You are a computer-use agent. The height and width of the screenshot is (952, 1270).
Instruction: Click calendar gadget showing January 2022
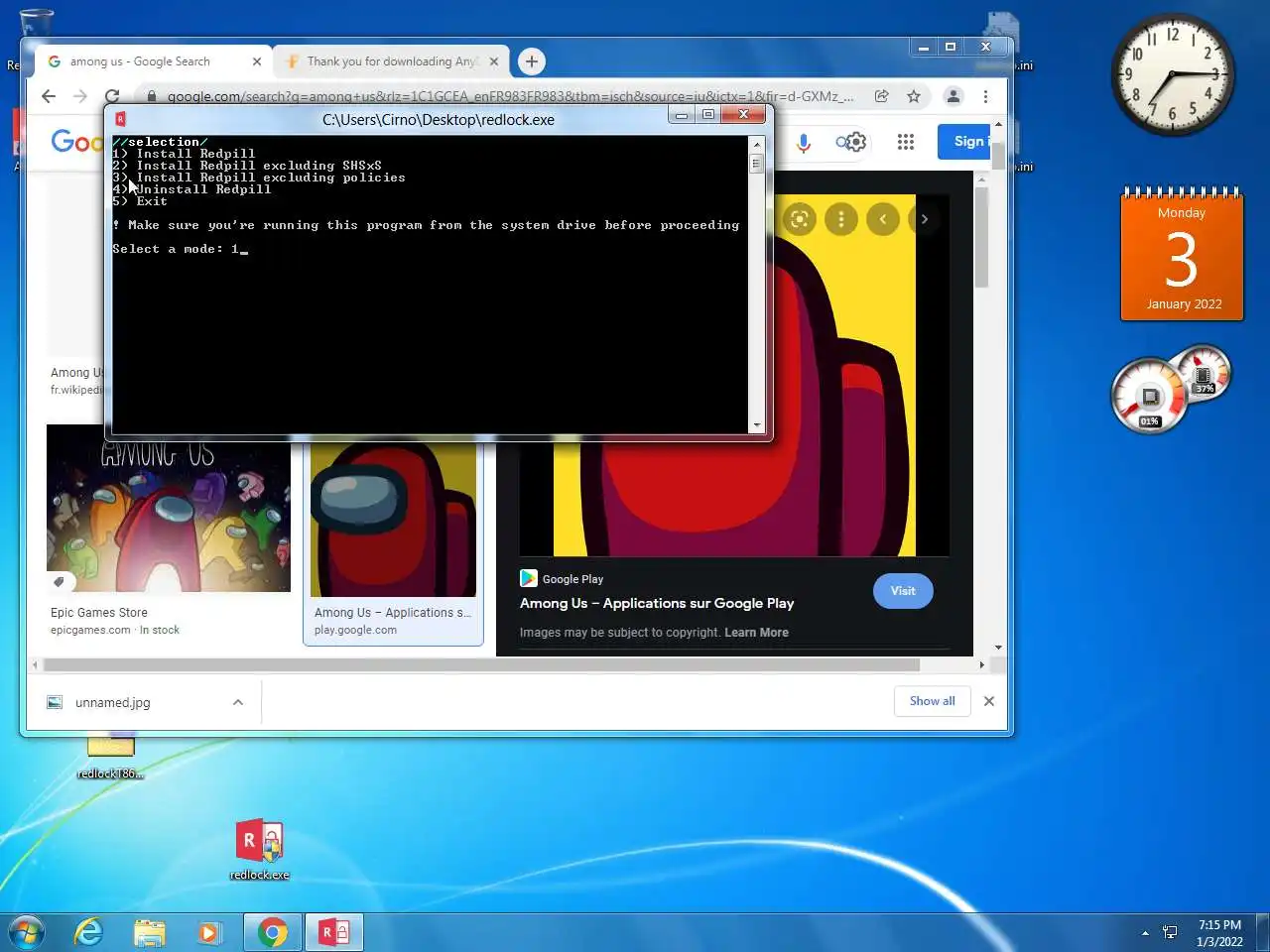pos(1182,254)
